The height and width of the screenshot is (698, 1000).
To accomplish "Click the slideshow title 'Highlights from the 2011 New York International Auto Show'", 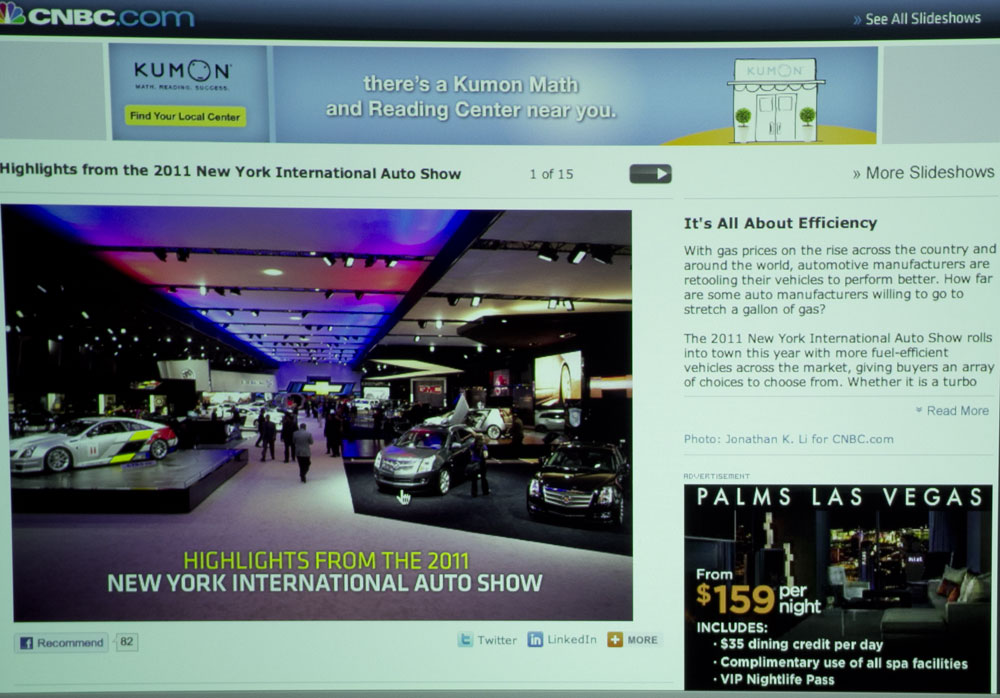I will point(230,171).
